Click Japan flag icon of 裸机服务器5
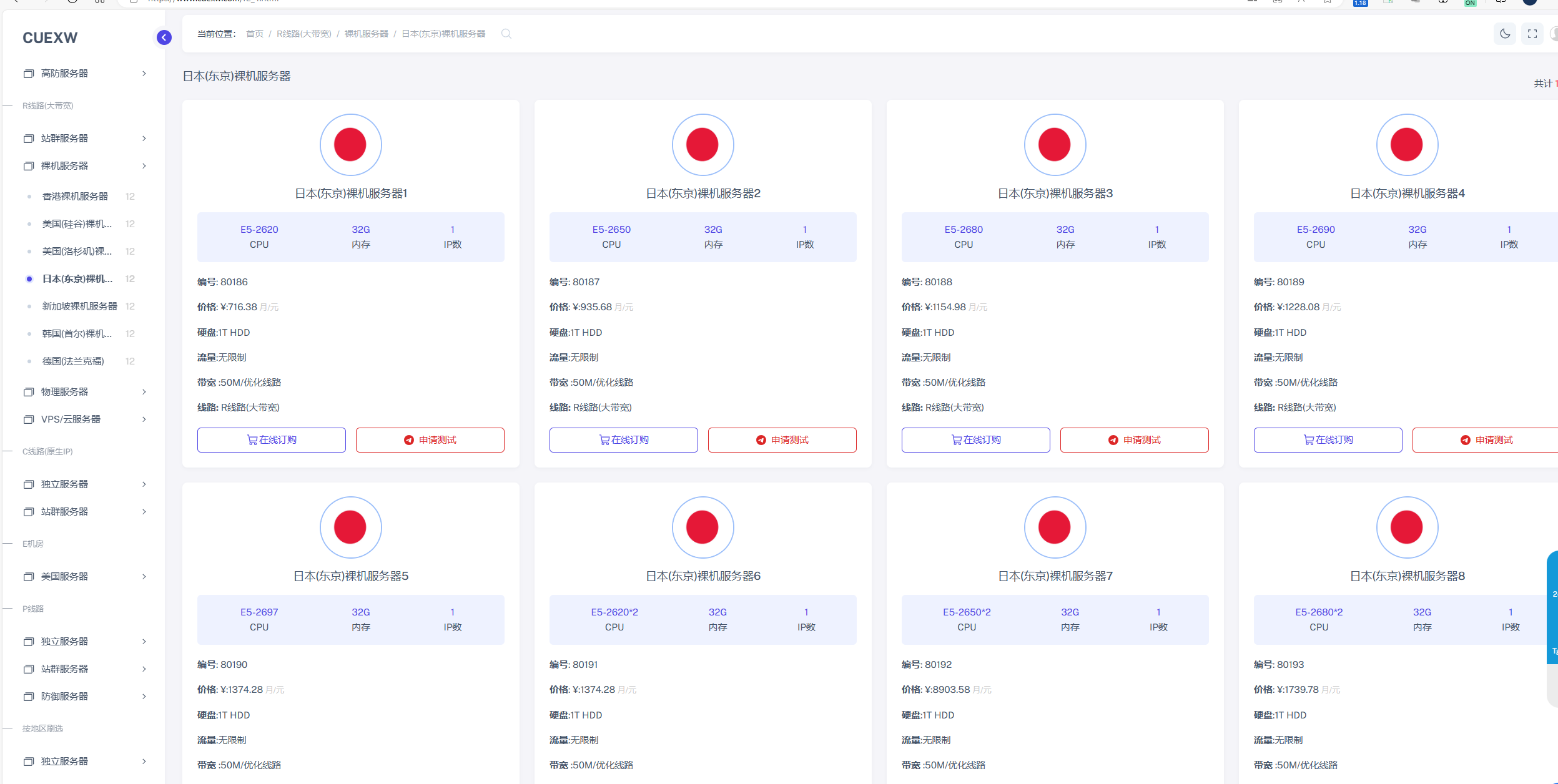This screenshot has height=784, width=1558. (x=351, y=527)
